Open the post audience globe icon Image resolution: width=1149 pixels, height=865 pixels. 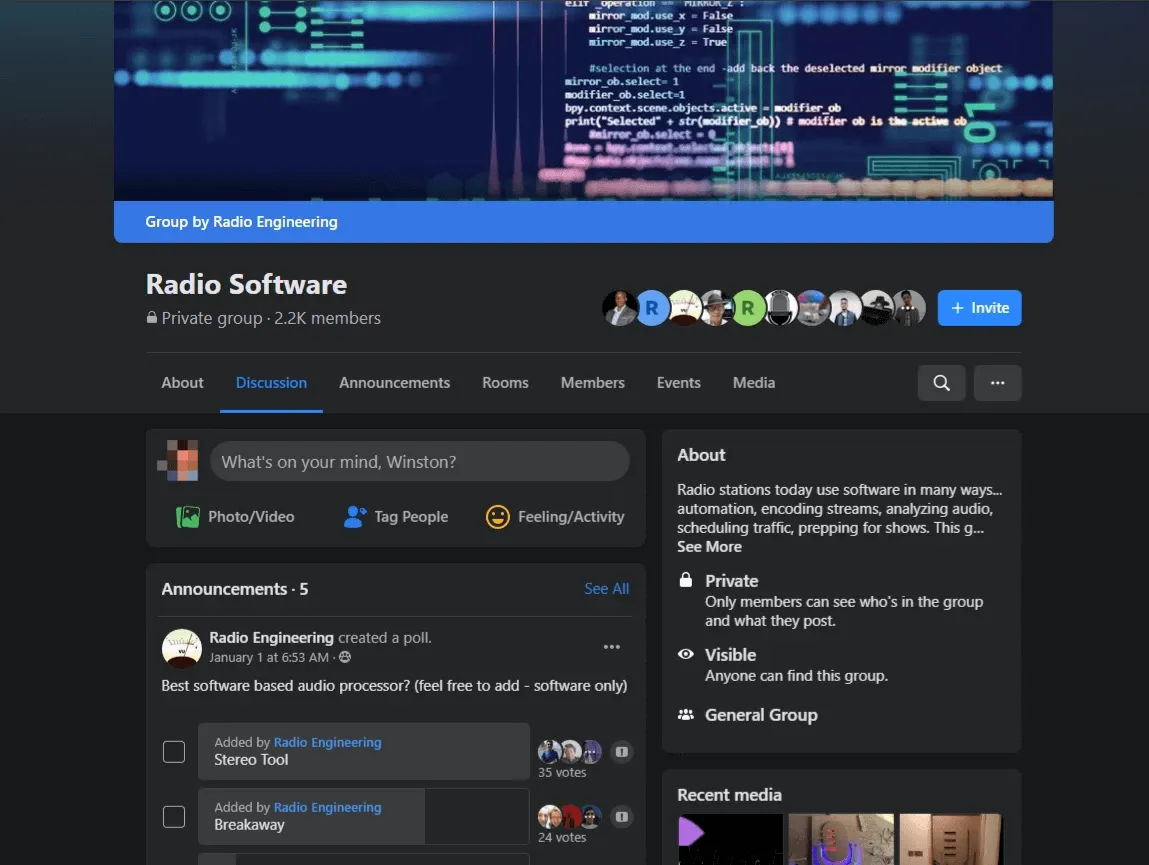pos(345,657)
